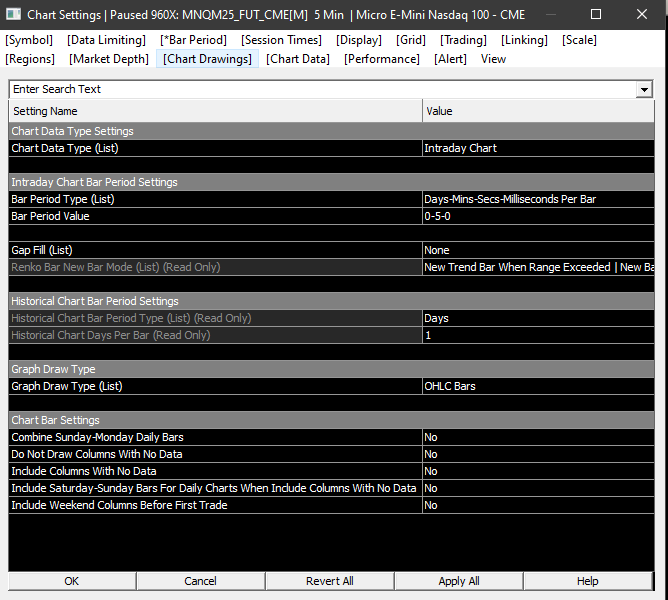Click the Cancel button
This screenshot has height=600, width=668.
tap(201, 581)
